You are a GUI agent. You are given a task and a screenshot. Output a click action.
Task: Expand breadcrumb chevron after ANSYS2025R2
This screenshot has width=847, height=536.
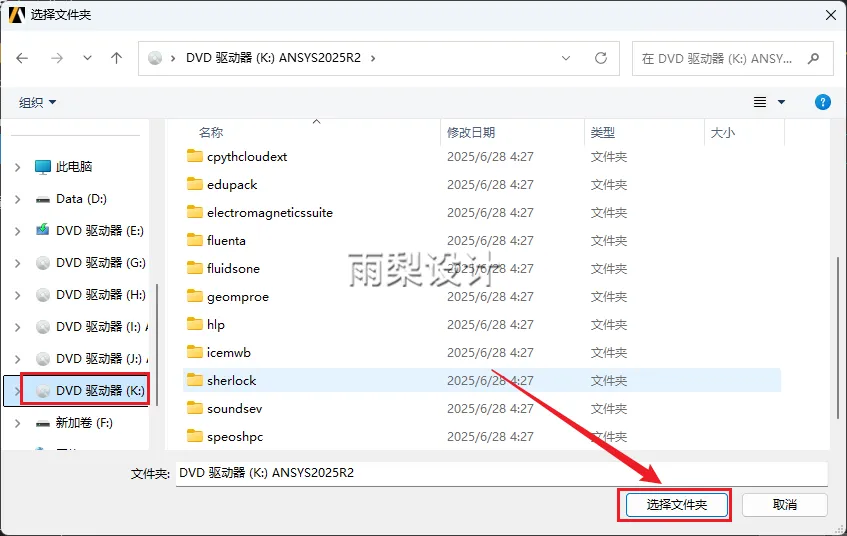373,58
